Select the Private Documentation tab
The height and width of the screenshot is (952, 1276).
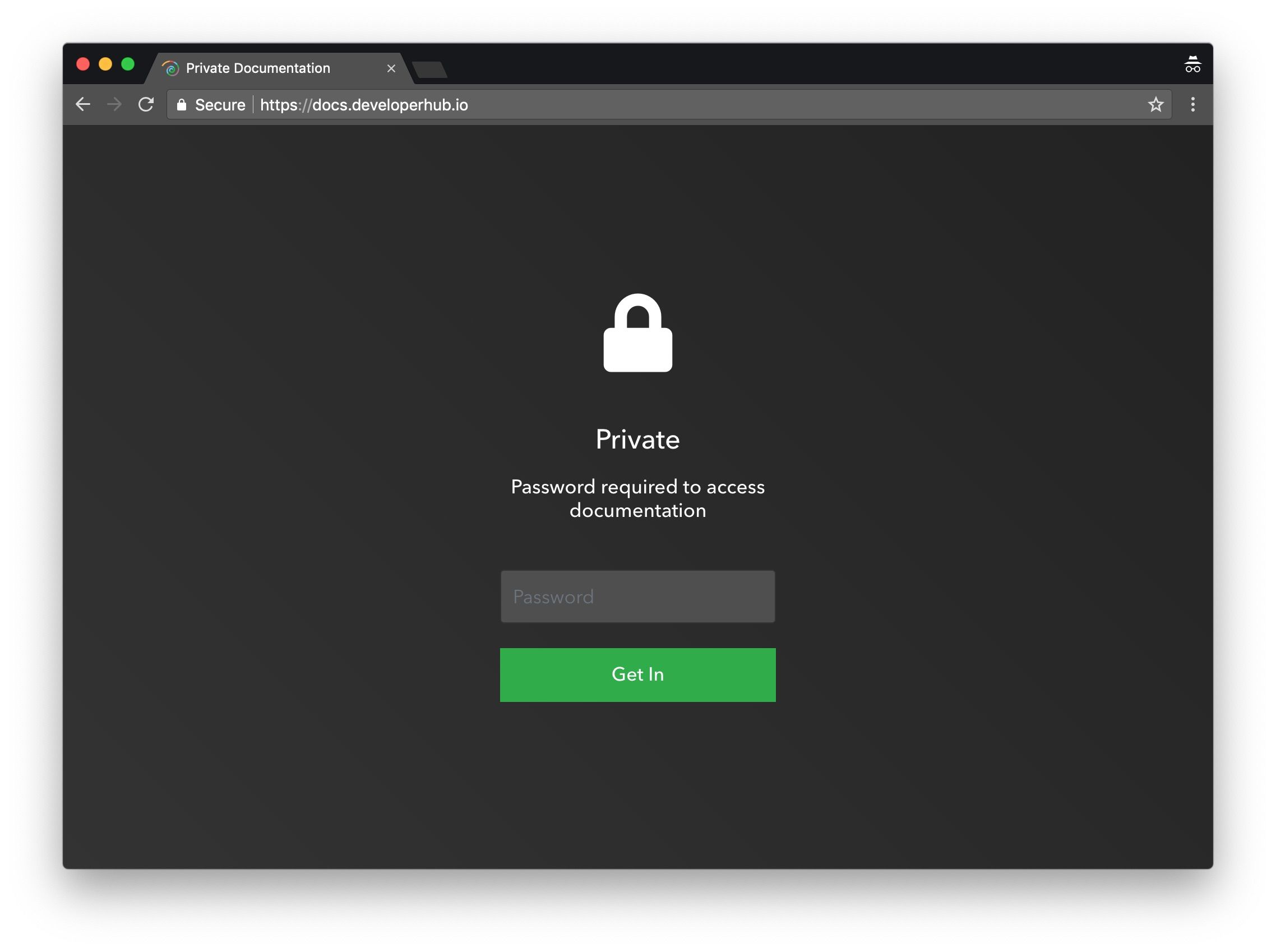pyautogui.click(x=258, y=68)
